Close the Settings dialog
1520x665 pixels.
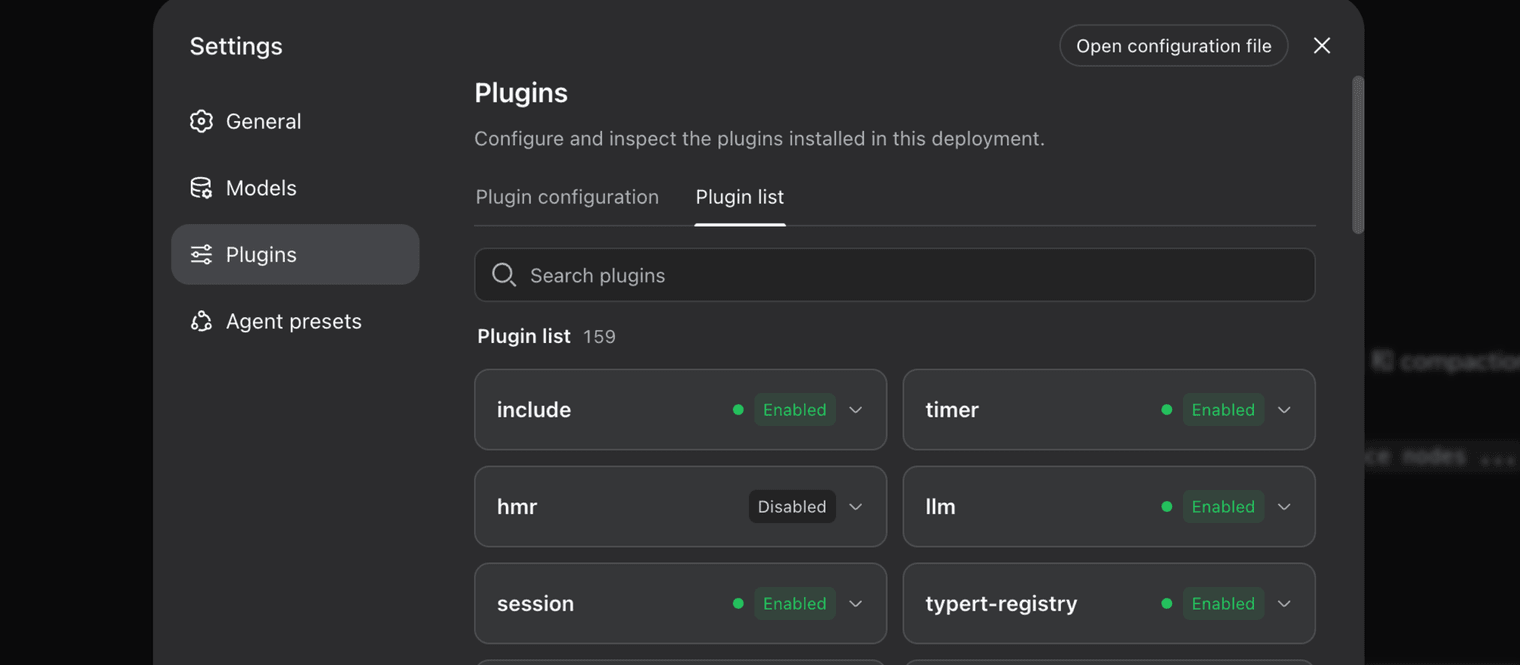(1322, 46)
